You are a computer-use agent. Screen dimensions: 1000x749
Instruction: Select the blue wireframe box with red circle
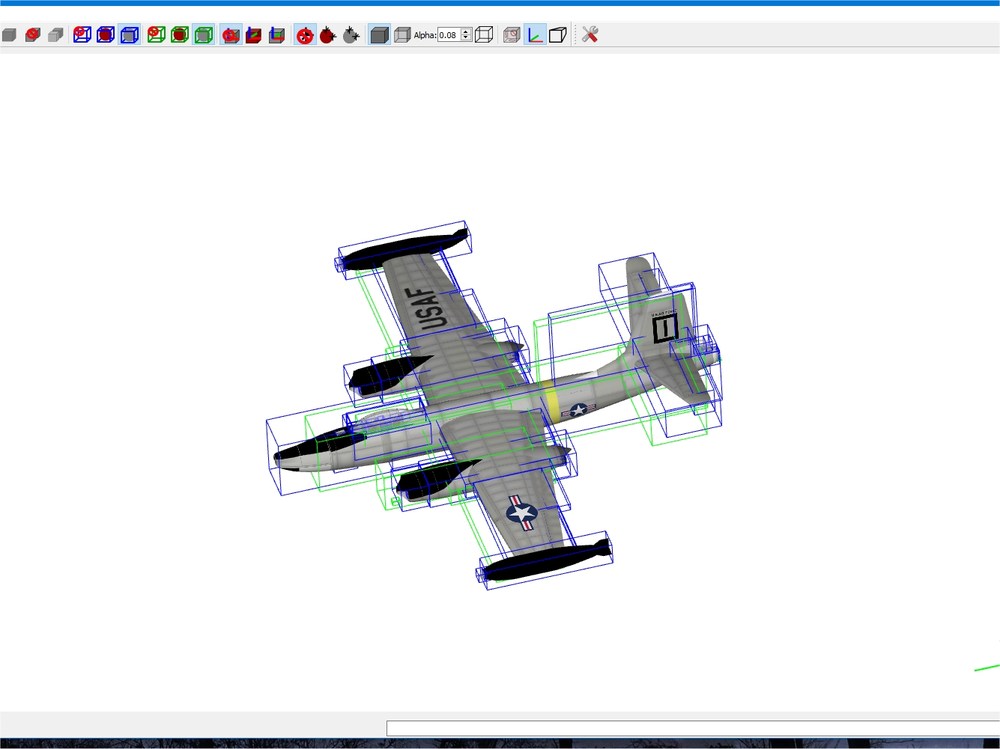[x=82, y=34]
